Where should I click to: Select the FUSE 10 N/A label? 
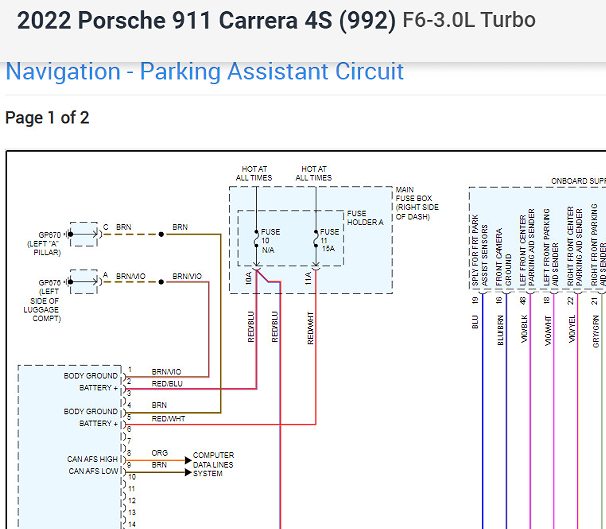pyautogui.click(x=270, y=241)
